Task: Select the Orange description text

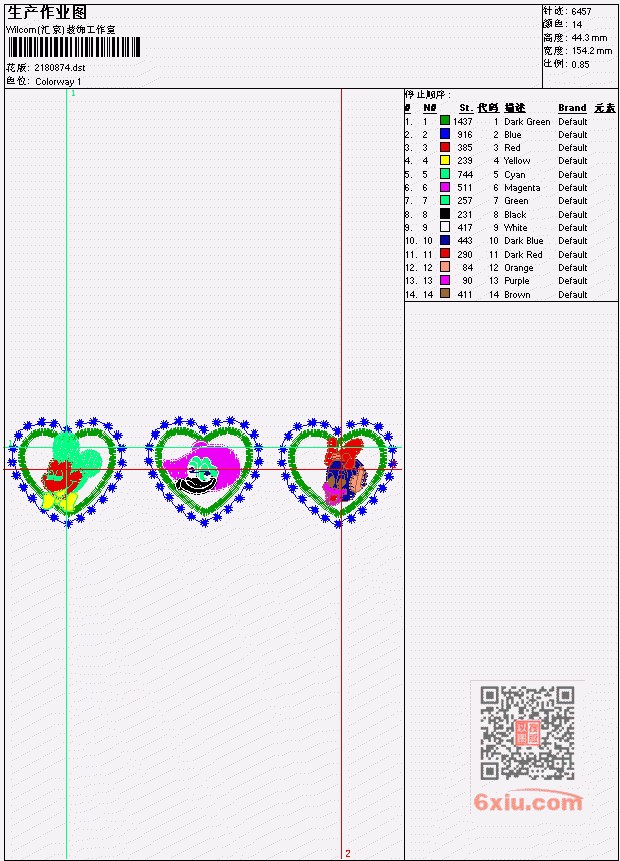Action: 519,268
